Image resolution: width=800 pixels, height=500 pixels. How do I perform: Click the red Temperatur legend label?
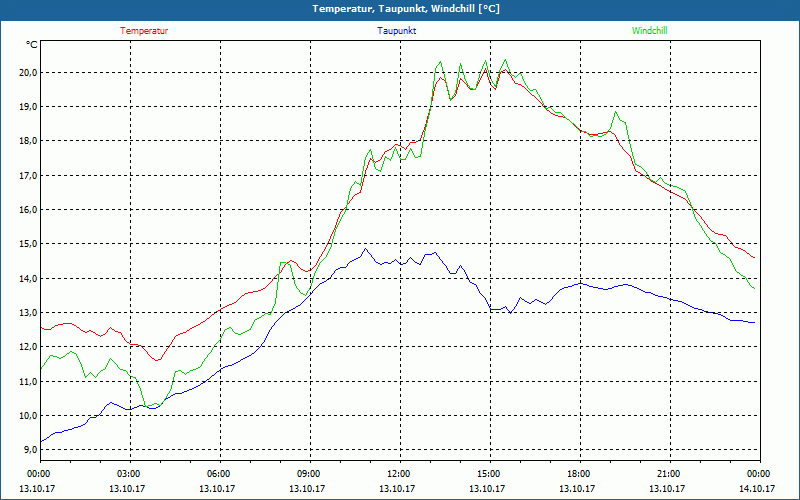tap(144, 31)
